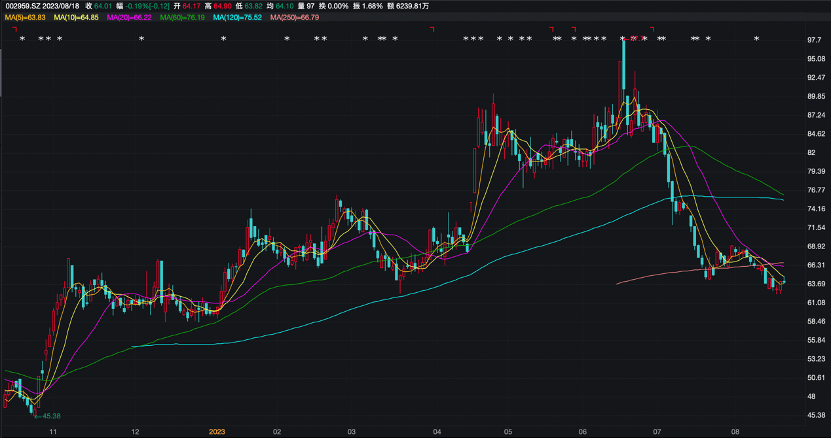The image size is (832, 438).
Task: Click the 05 month label on time axis
Action: point(507,431)
